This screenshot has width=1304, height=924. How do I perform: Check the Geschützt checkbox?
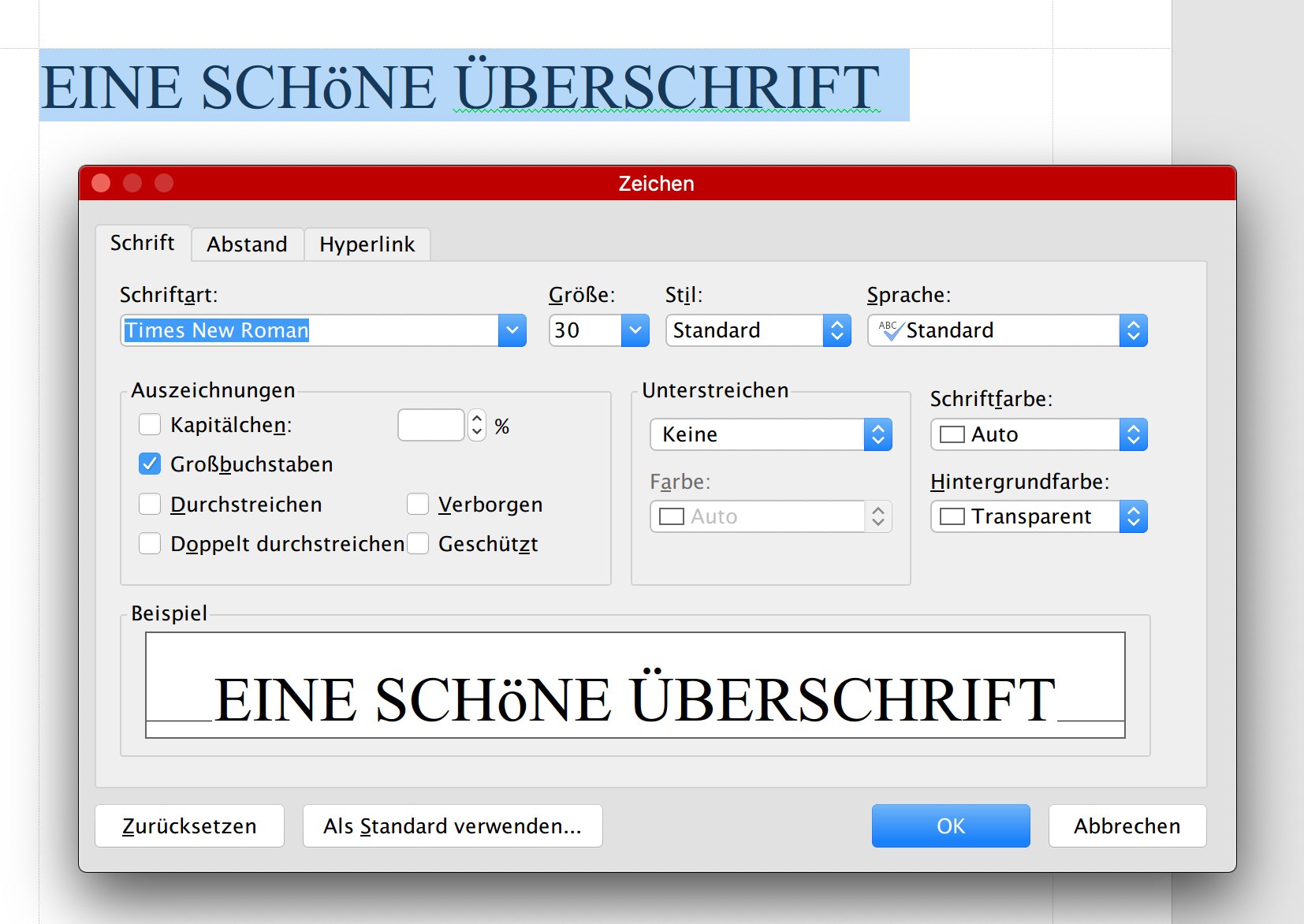click(x=418, y=543)
